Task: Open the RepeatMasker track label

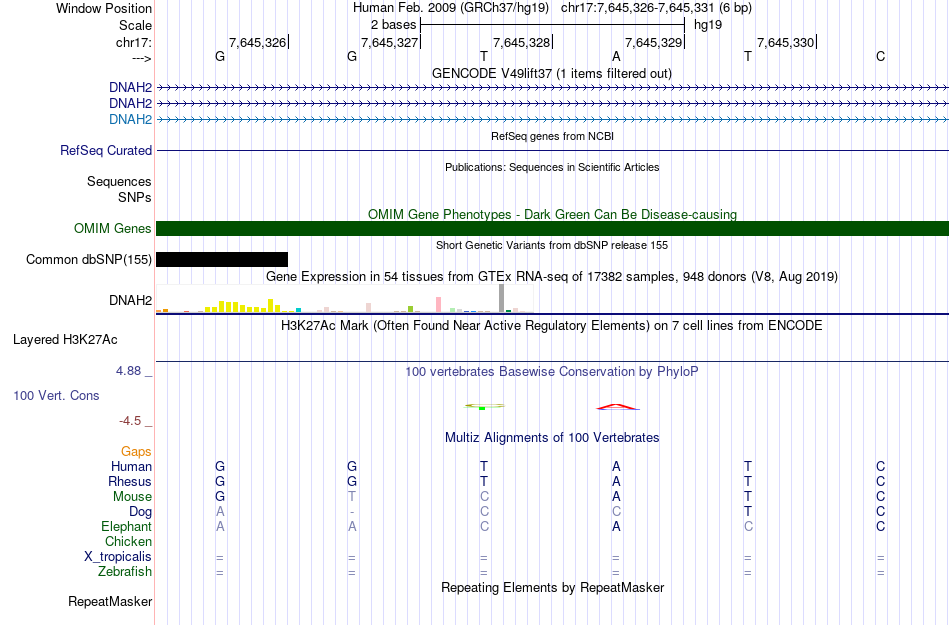Action: coord(110,601)
